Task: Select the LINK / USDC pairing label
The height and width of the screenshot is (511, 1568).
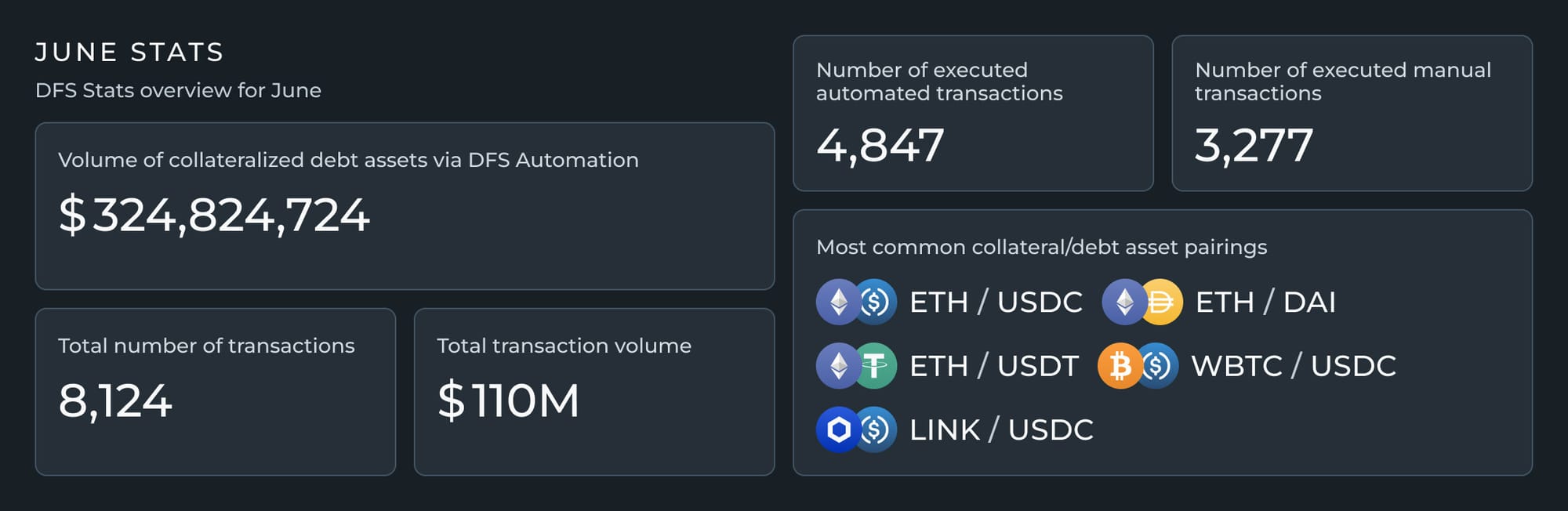Action: 1001,429
